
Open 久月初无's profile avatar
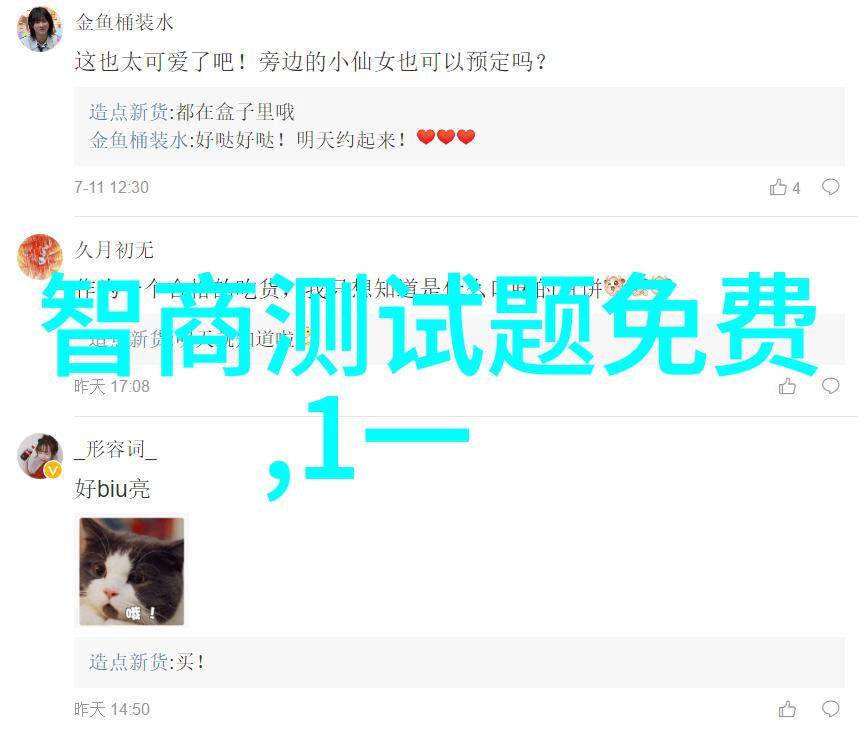click(x=39, y=256)
